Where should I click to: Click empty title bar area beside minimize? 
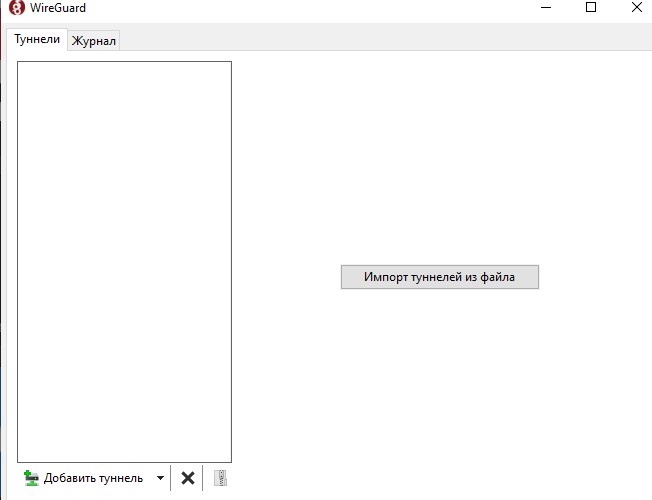[x=400, y=8]
